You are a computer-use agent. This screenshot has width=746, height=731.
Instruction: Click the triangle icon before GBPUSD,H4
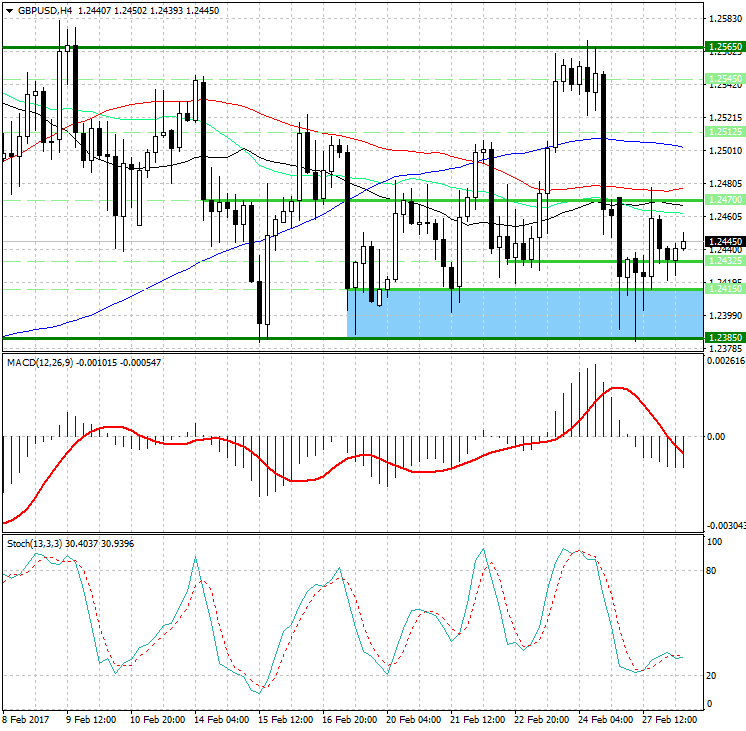tap(9, 10)
